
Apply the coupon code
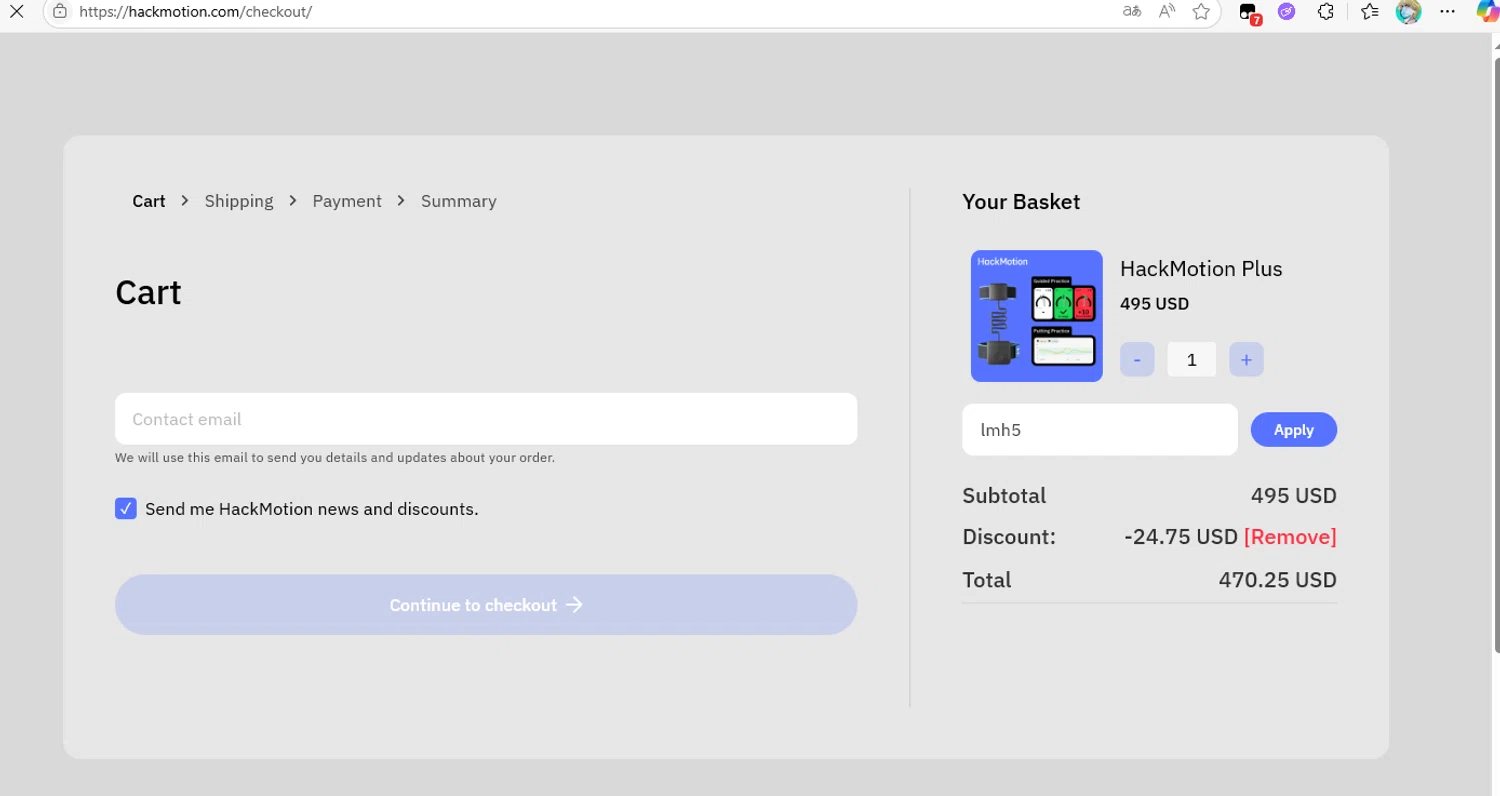click(x=1294, y=430)
